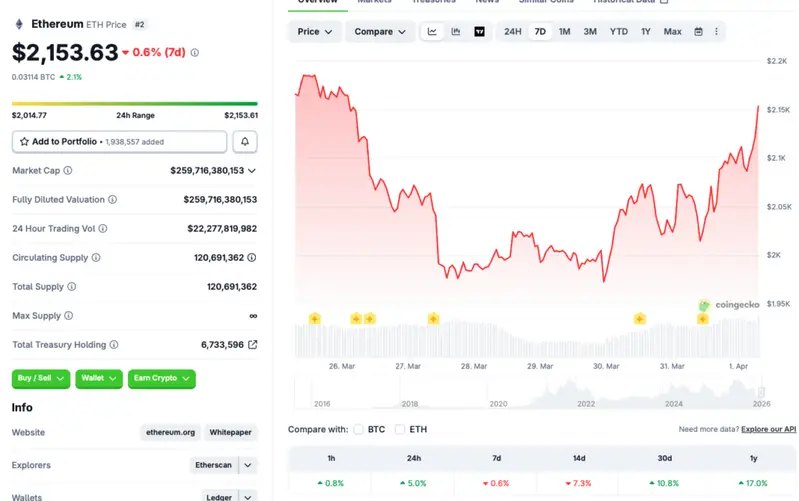The image size is (799, 501).
Task: Show Fully Diluted Valuation info icon
Action: pyautogui.click(x=113, y=199)
